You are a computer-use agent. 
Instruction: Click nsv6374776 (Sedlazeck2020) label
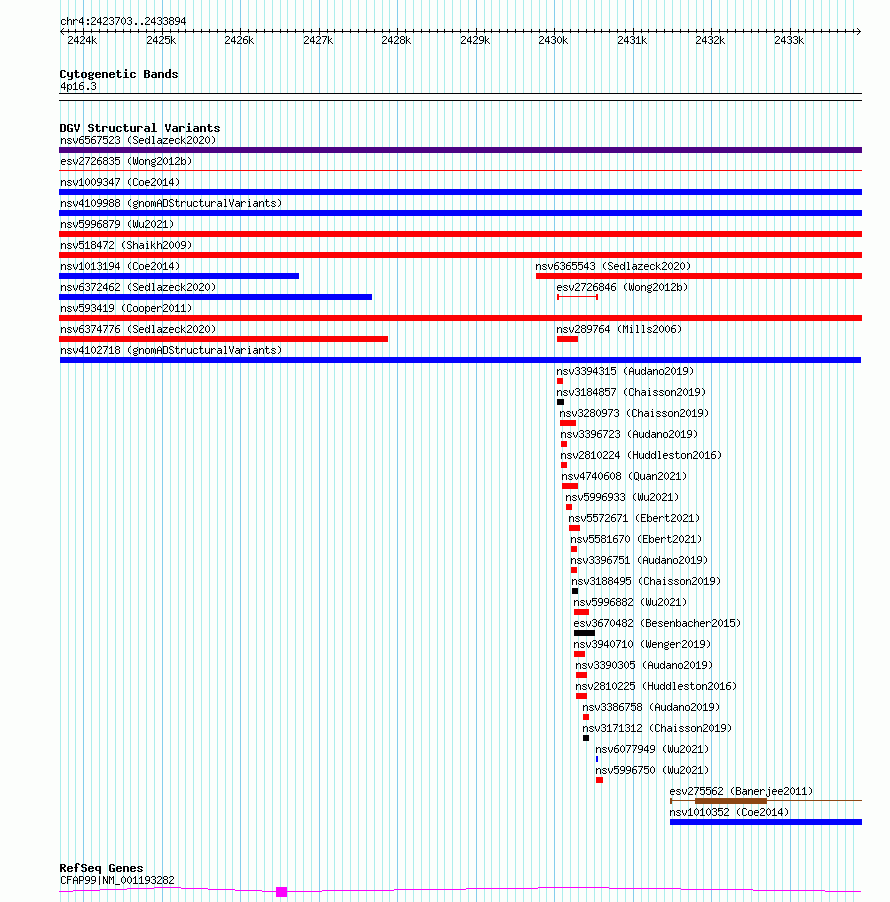click(x=138, y=330)
